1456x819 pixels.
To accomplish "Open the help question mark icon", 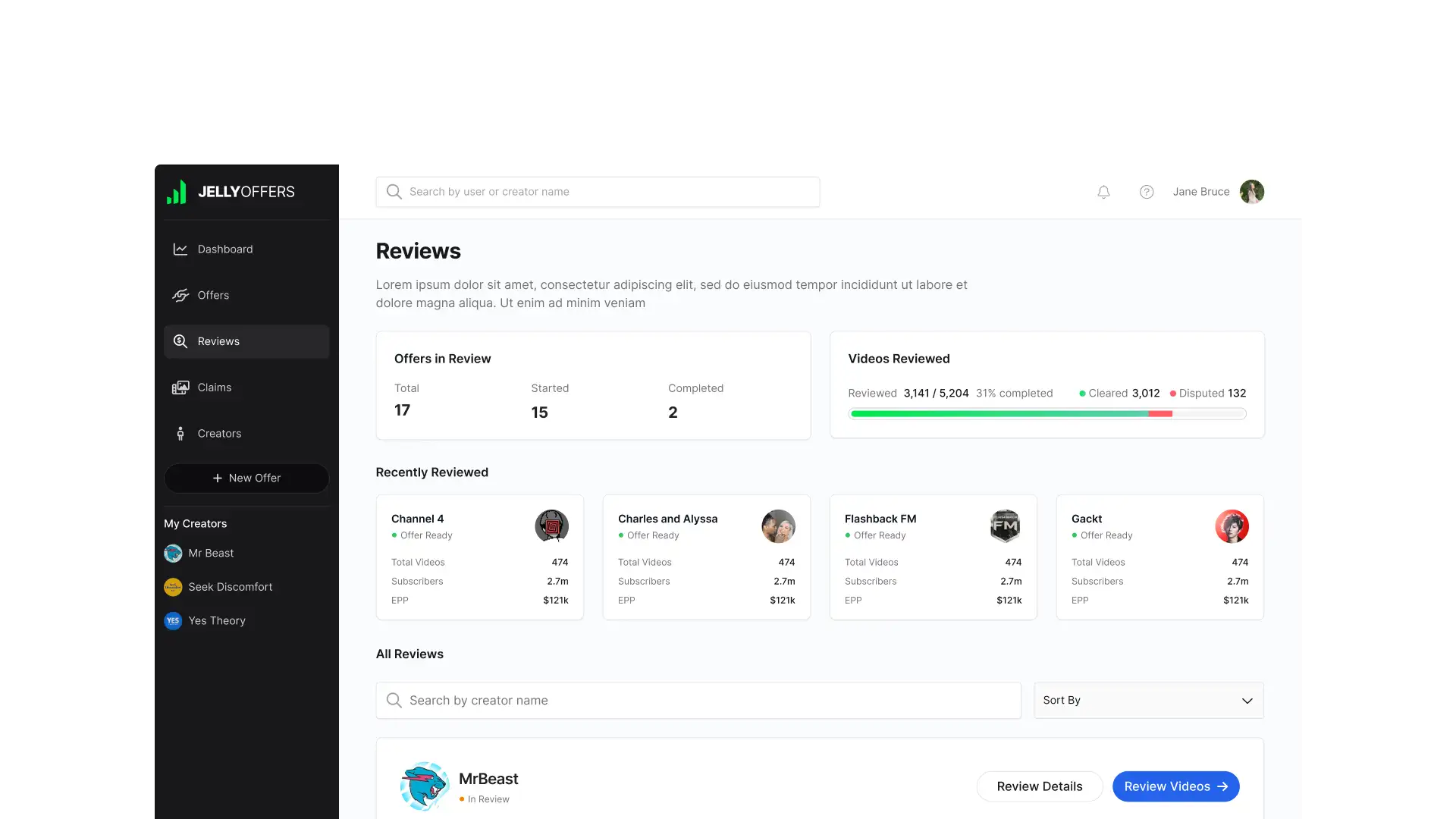I will [1147, 192].
